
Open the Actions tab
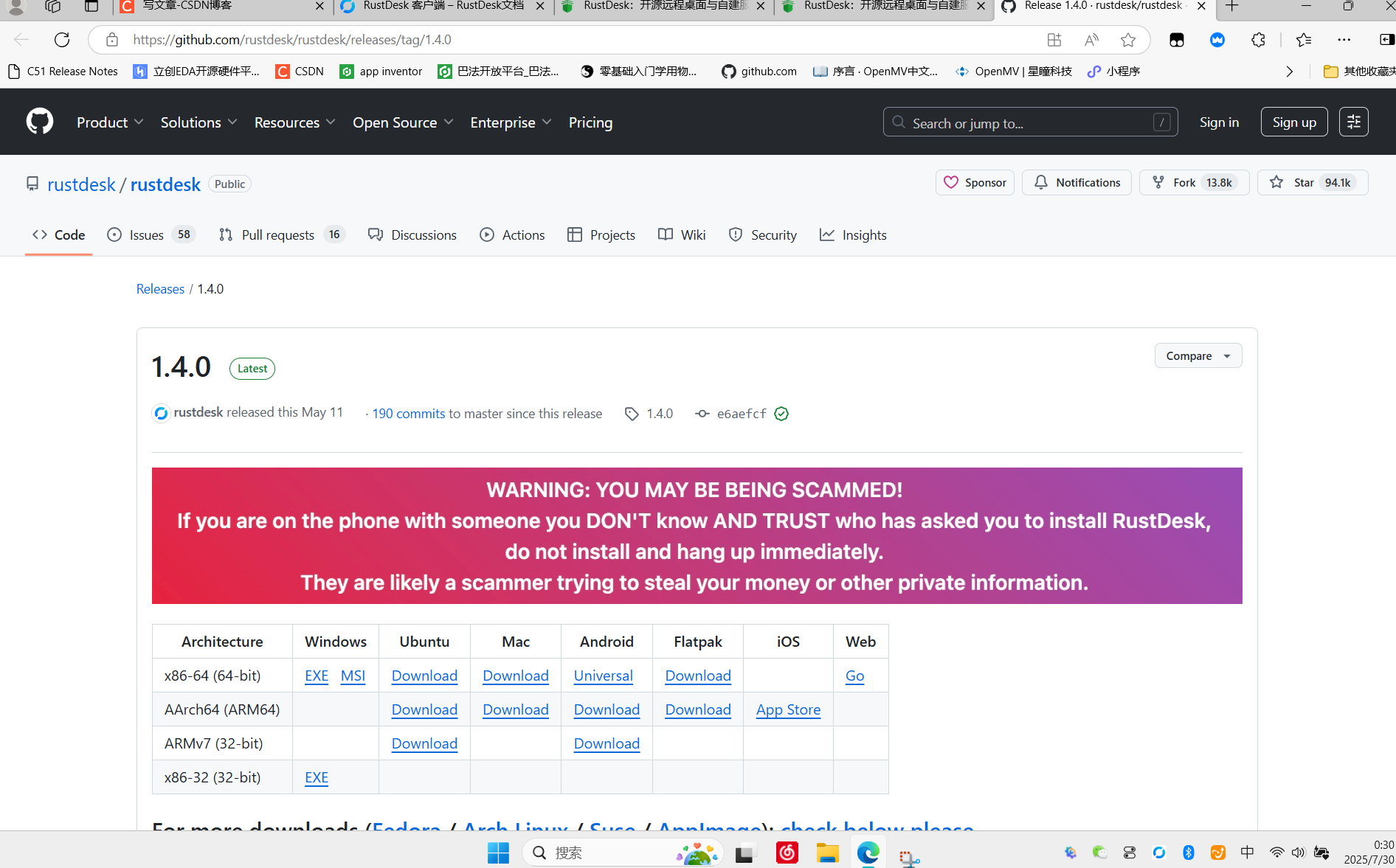pos(512,235)
